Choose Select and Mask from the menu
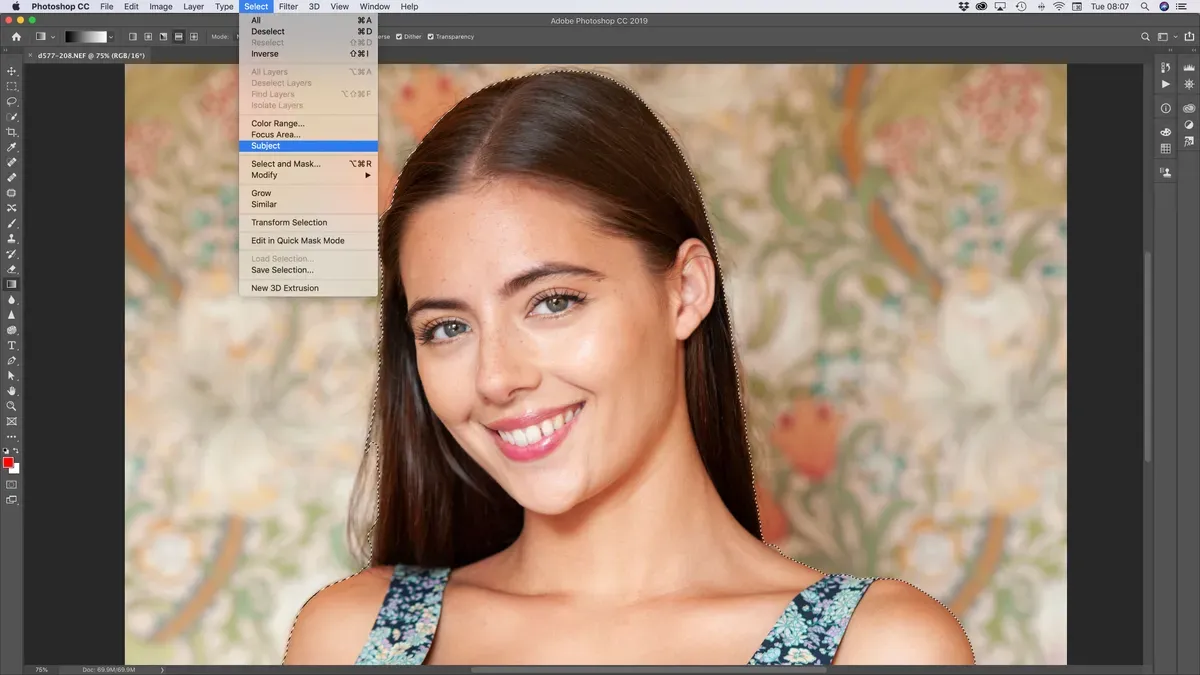1200x675 pixels. coord(308,164)
